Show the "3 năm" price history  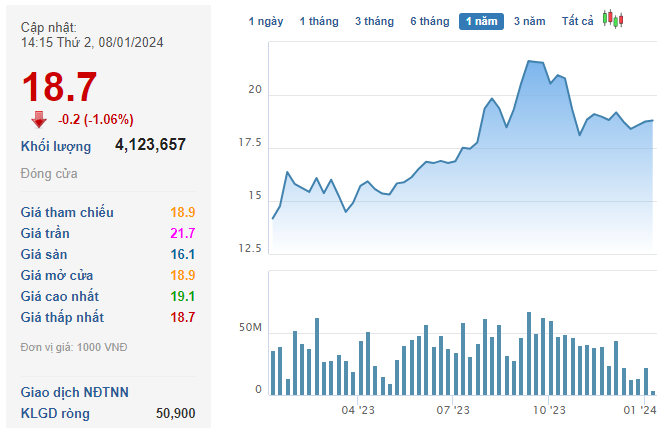530,21
